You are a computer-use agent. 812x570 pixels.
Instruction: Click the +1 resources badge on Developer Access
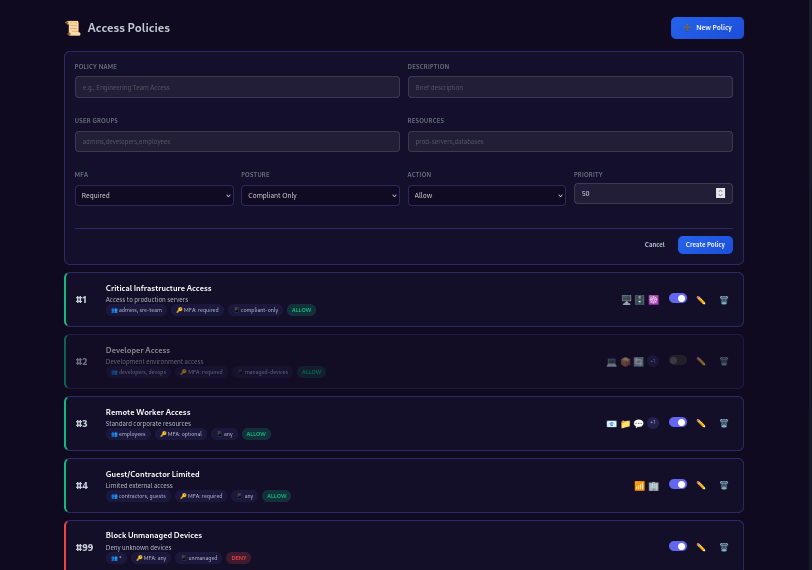[x=652, y=361]
